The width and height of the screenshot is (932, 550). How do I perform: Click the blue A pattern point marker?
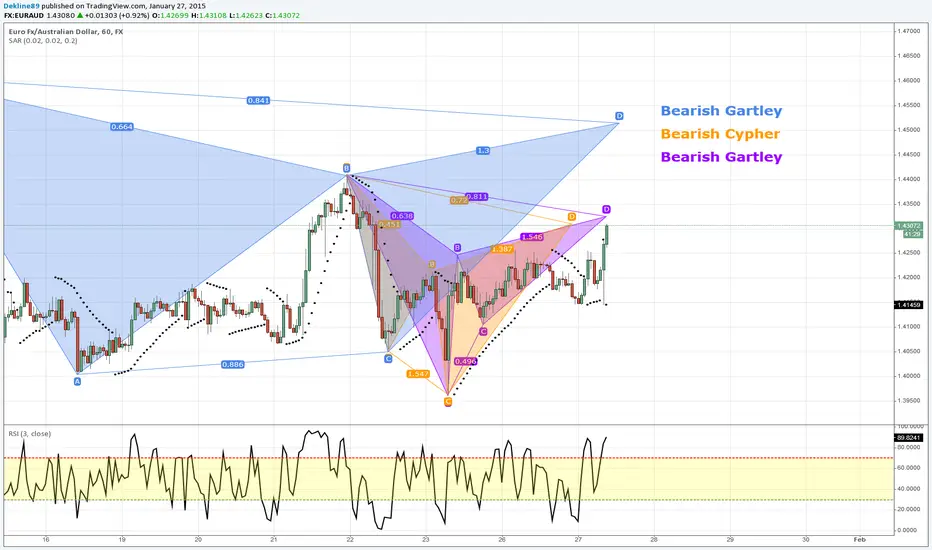[77, 382]
